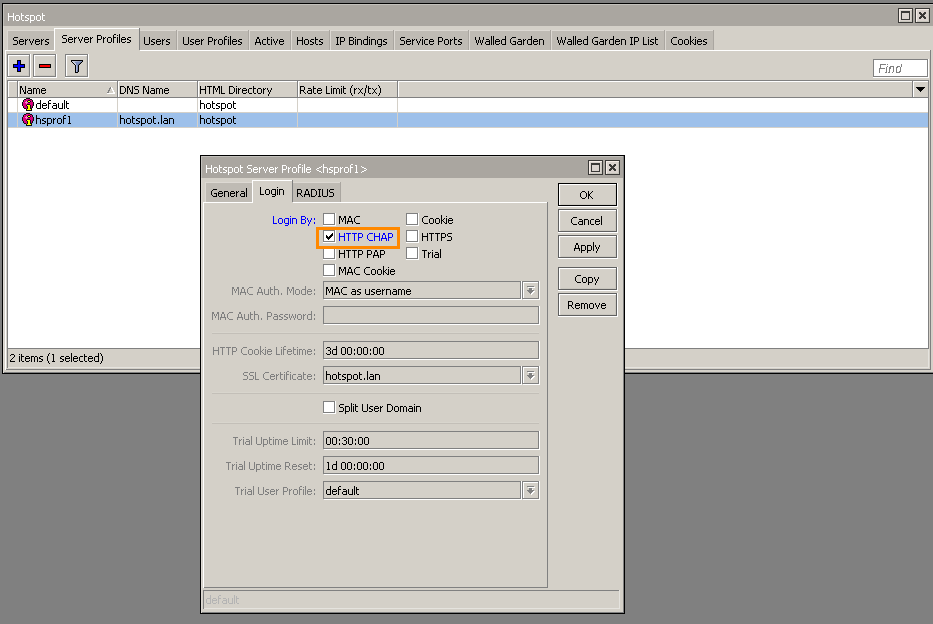The width and height of the screenshot is (933, 624).
Task: Maximize the Hotspot Server Profile dialog
Action: [595, 168]
